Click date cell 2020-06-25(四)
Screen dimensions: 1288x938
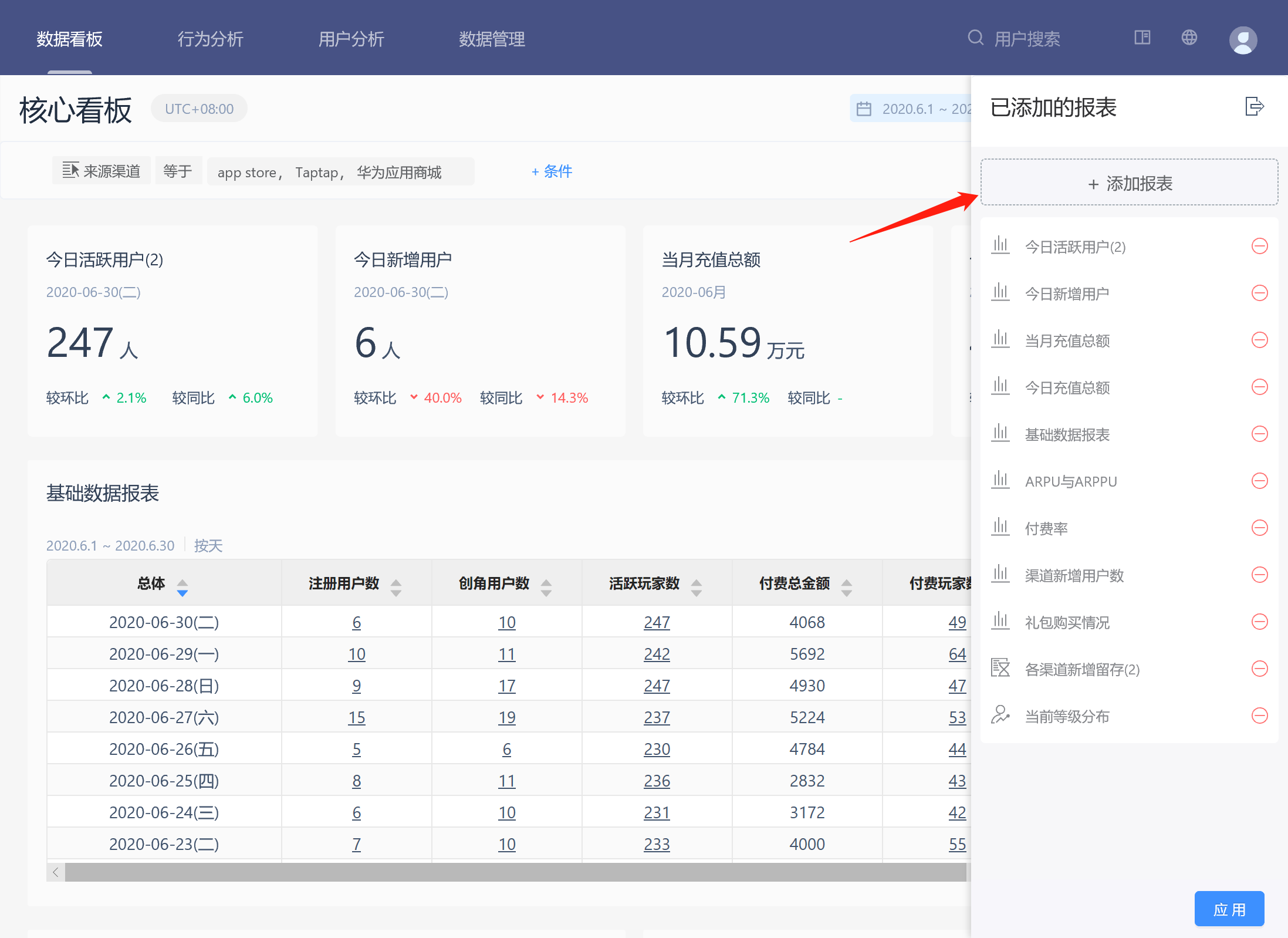pyautogui.click(x=164, y=781)
